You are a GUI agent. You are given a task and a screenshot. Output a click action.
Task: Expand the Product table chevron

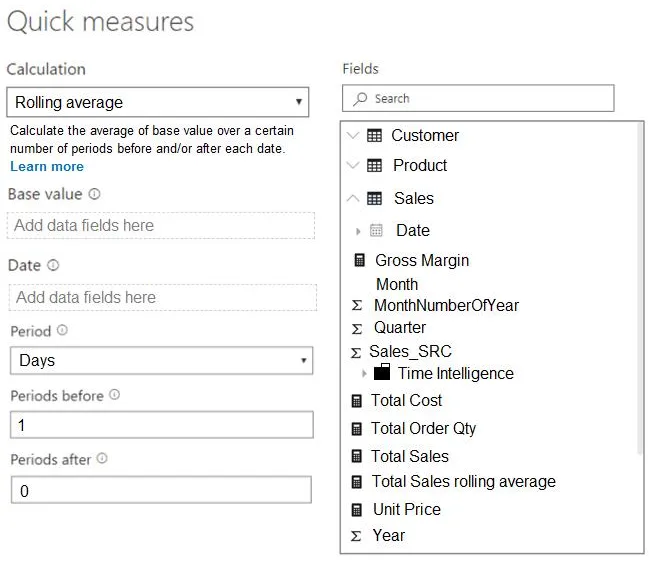pos(351,165)
